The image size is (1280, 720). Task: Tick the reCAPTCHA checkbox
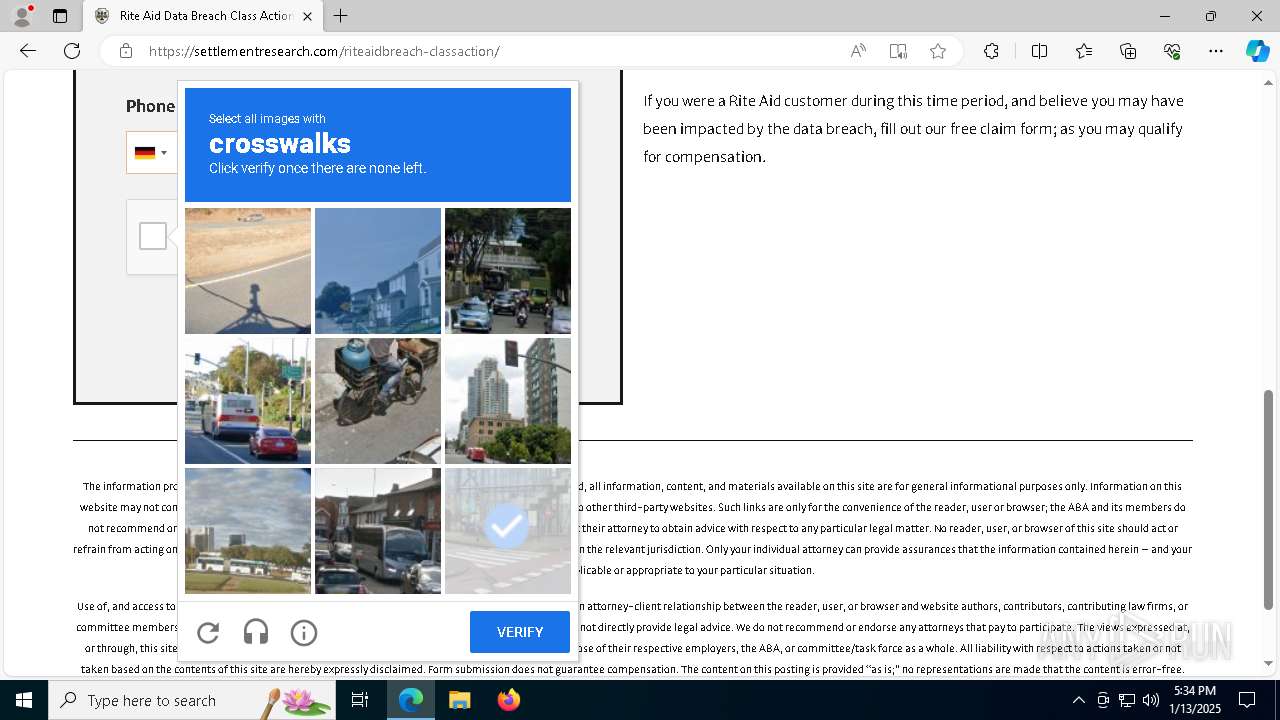pos(153,236)
